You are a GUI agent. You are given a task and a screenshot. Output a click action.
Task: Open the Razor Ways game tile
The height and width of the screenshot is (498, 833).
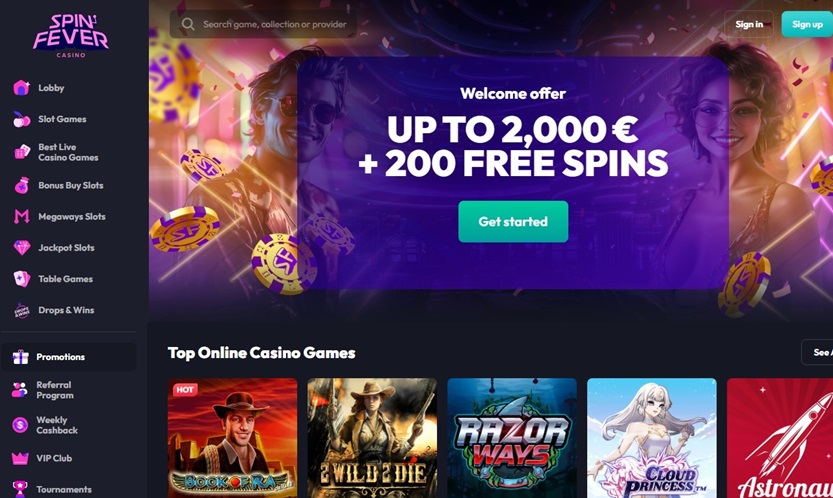click(512, 438)
